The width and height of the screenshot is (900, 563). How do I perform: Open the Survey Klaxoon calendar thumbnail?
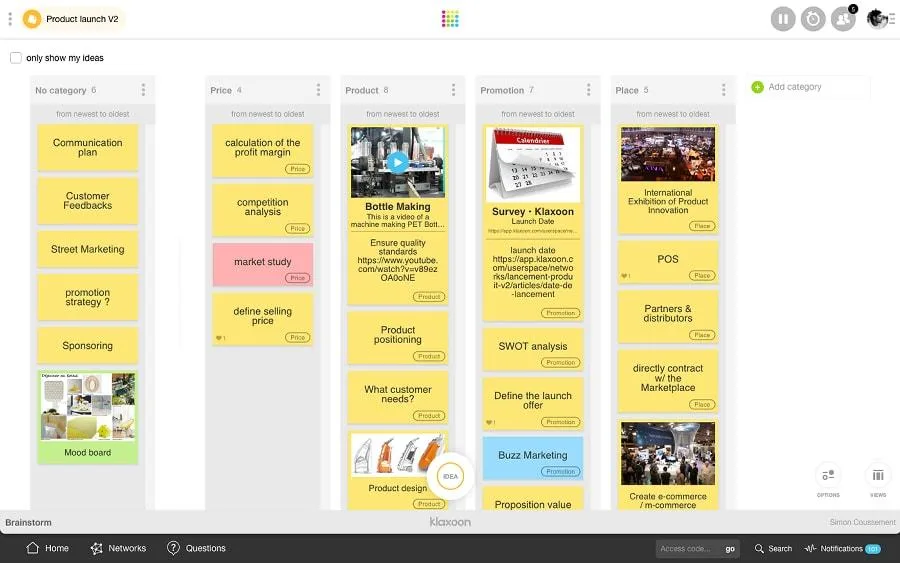533,165
